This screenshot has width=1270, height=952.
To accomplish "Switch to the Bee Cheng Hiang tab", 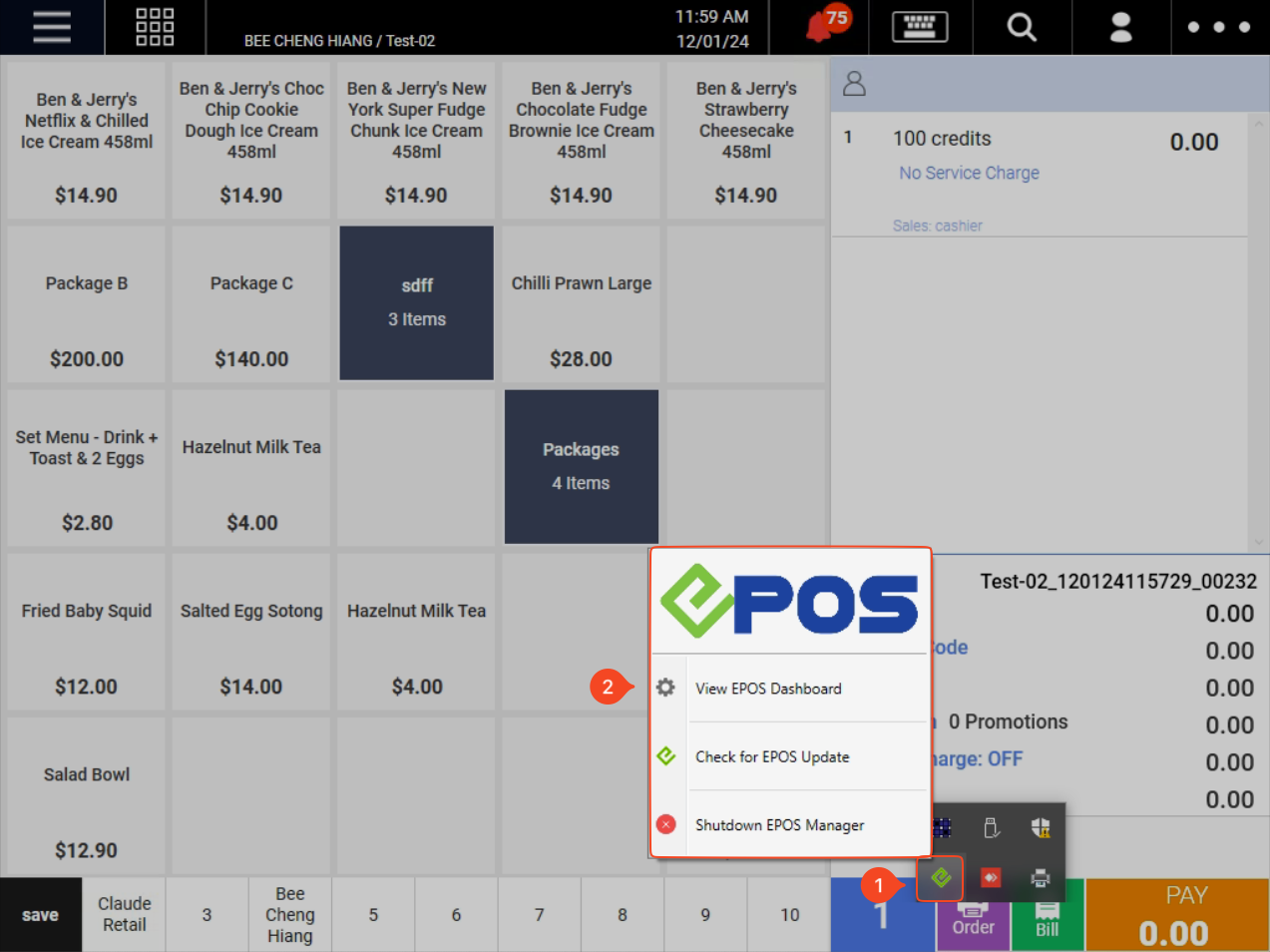I will tap(290, 915).
